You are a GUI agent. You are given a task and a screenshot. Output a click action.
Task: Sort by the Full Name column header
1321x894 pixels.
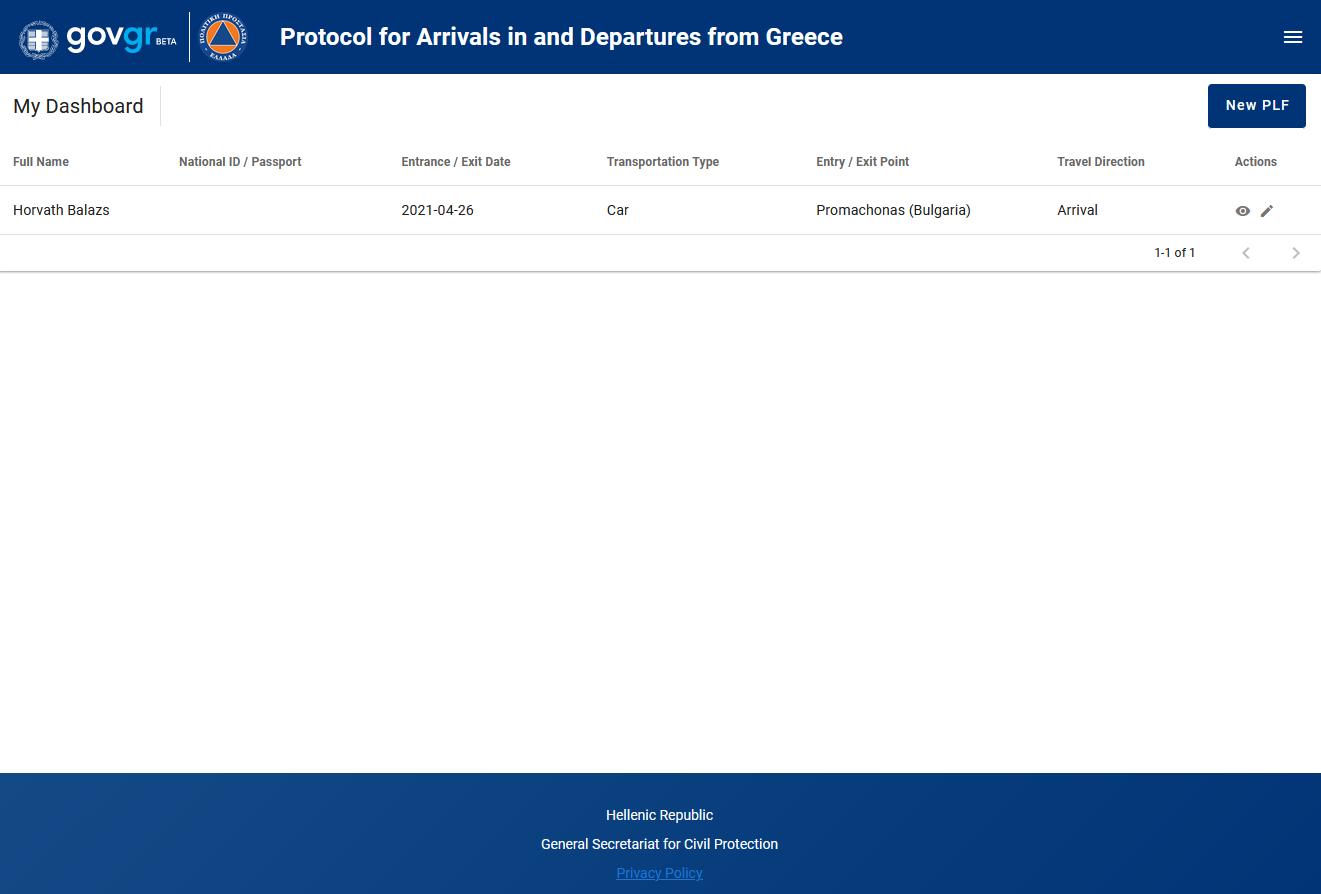pyautogui.click(x=41, y=162)
